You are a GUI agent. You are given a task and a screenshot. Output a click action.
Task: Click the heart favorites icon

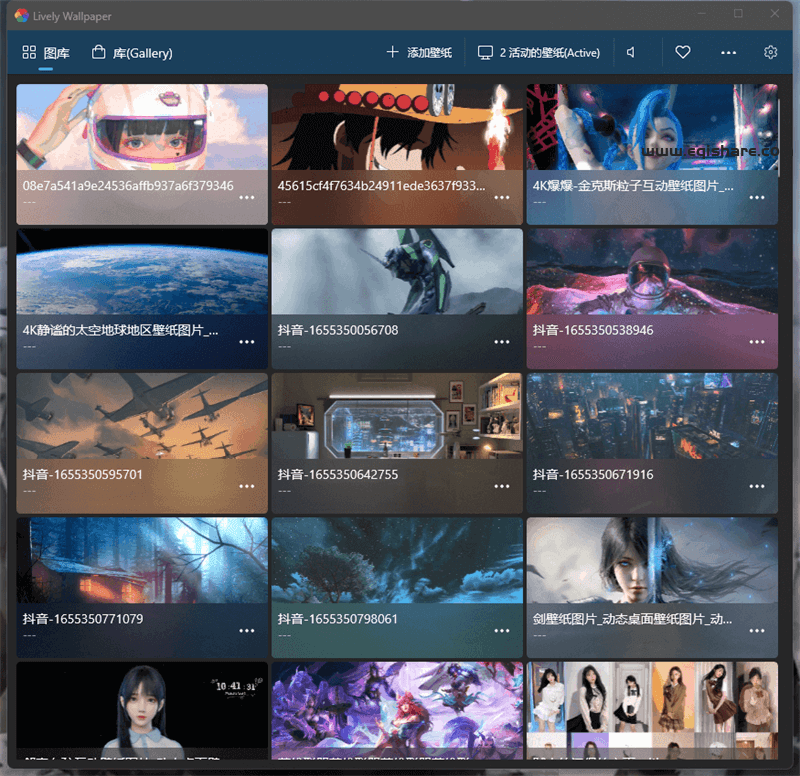683,52
